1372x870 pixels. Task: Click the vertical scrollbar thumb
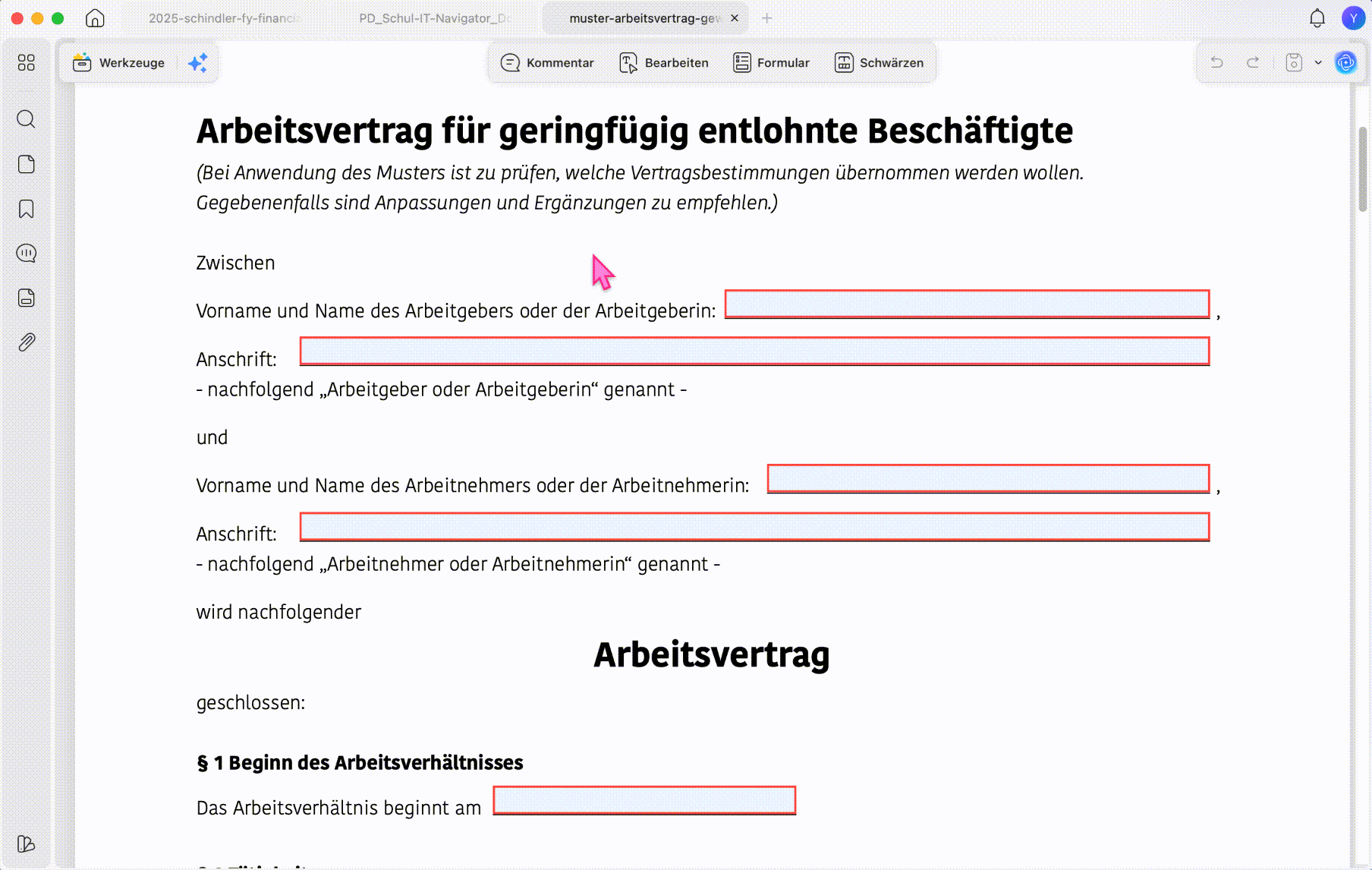pos(1362,169)
